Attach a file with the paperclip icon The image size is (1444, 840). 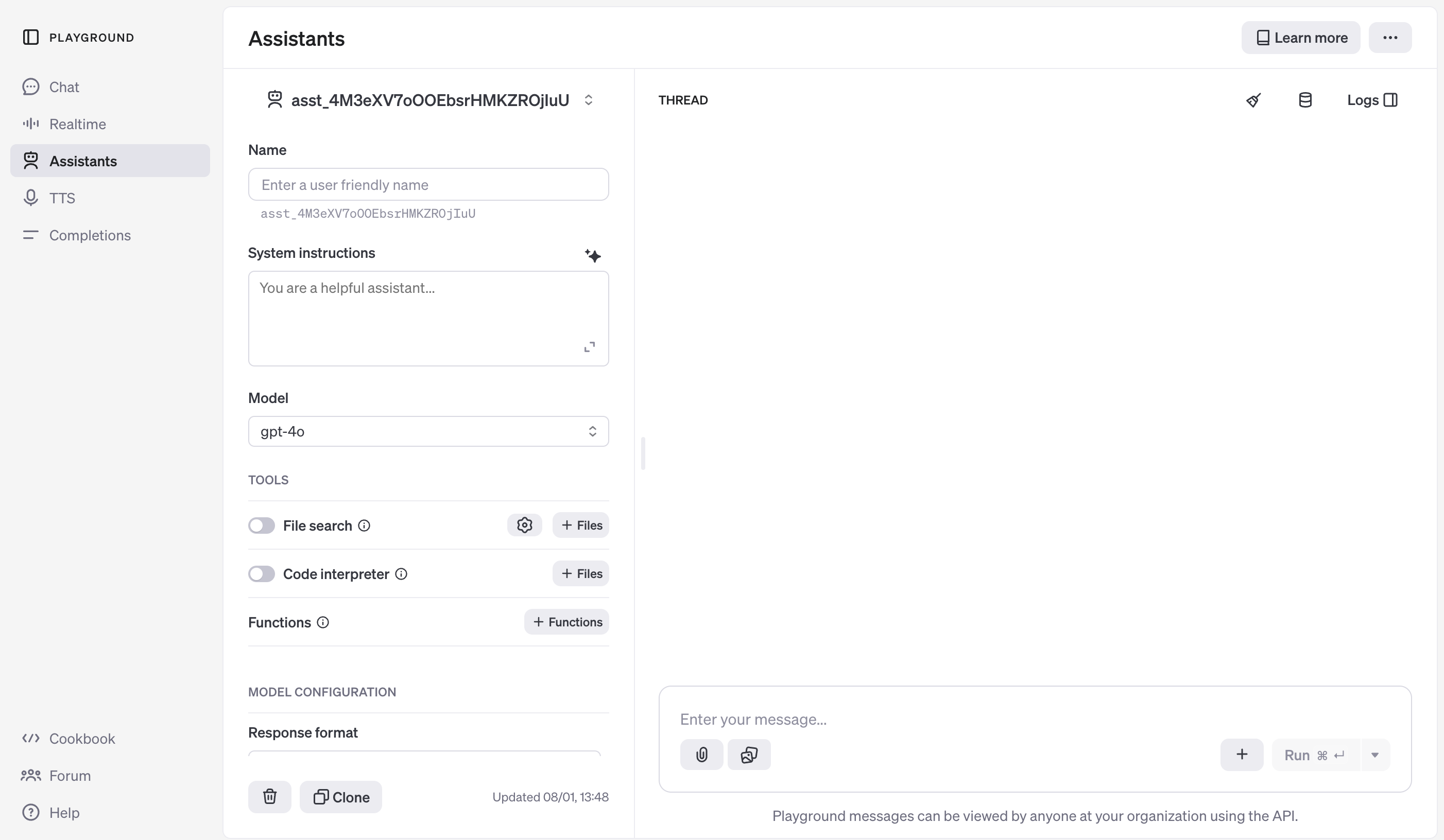click(x=701, y=754)
